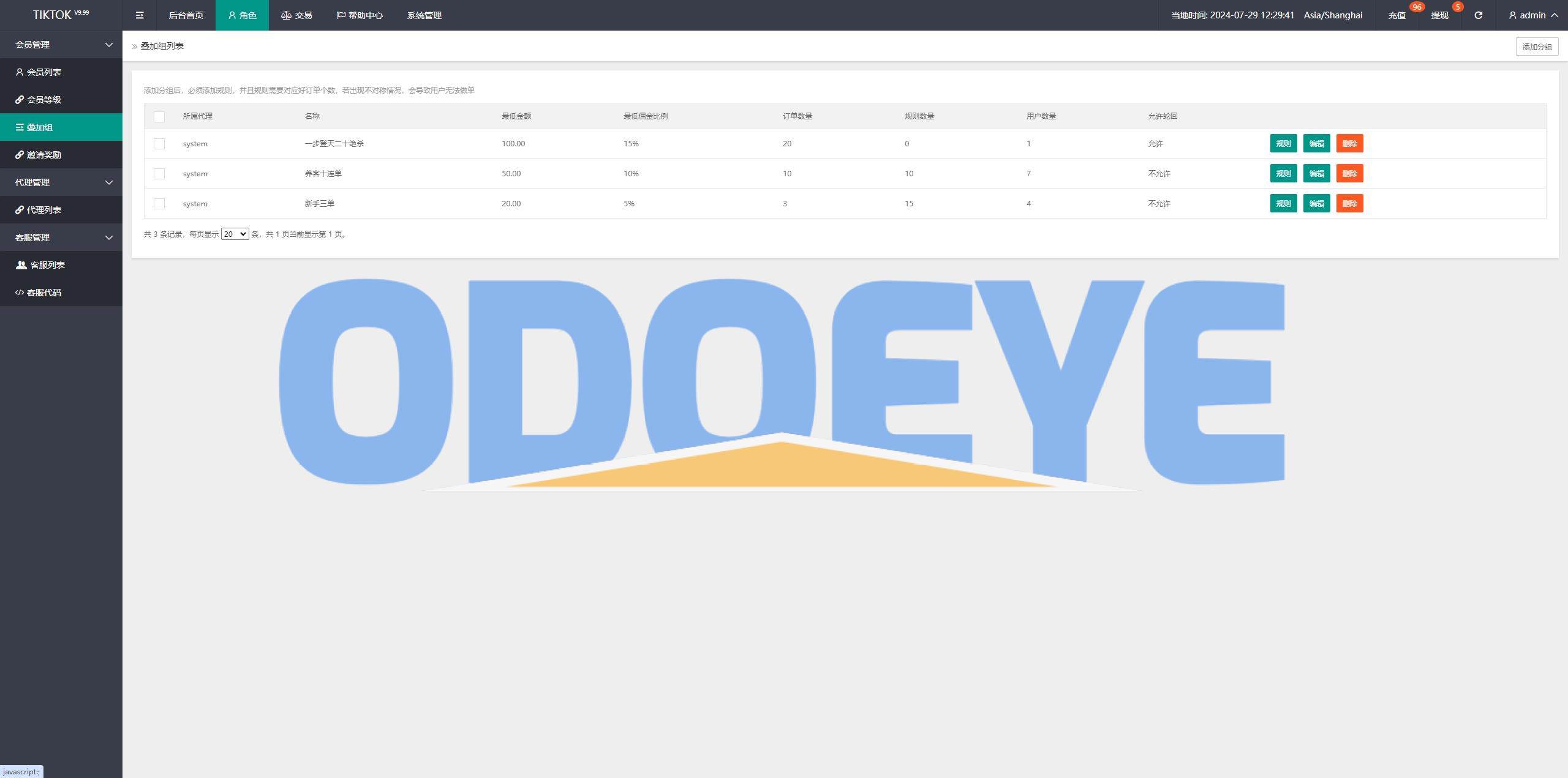
Task: Select the checkbox next to 养套十连单
Action: [159, 173]
